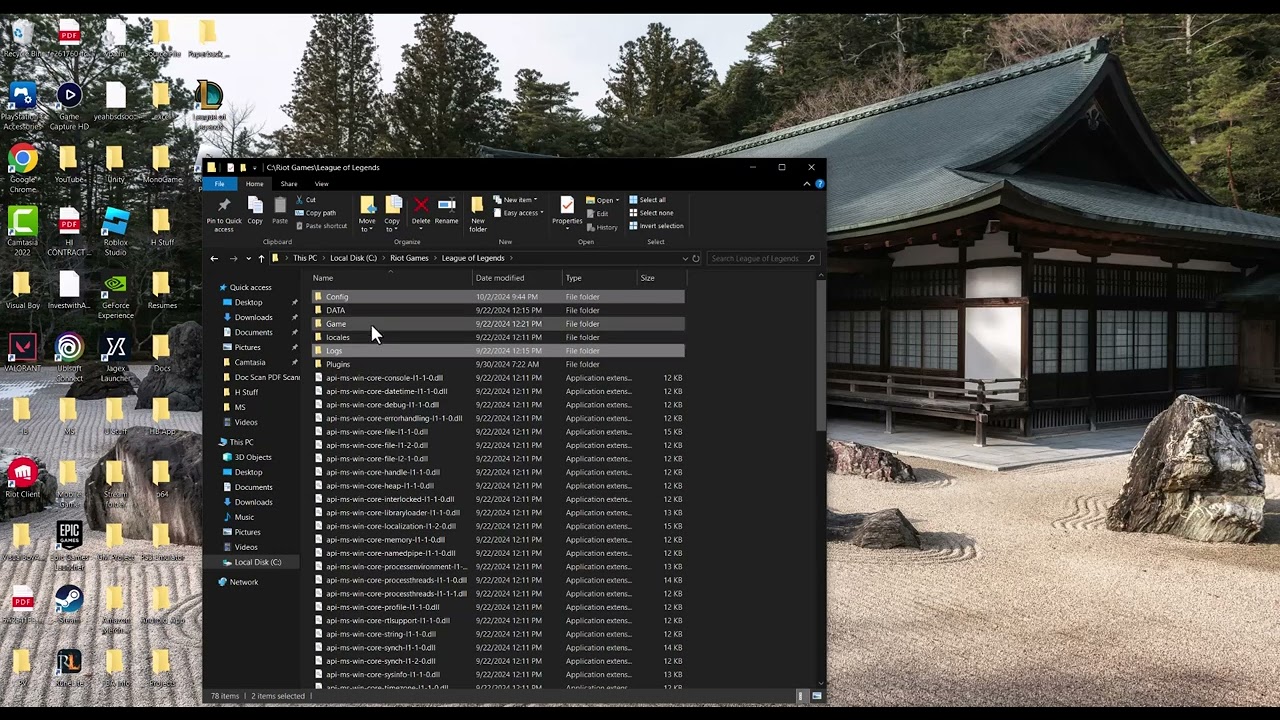Click the Riot Games breadcrumb
This screenshot has height=720, width=1280.
409,259
